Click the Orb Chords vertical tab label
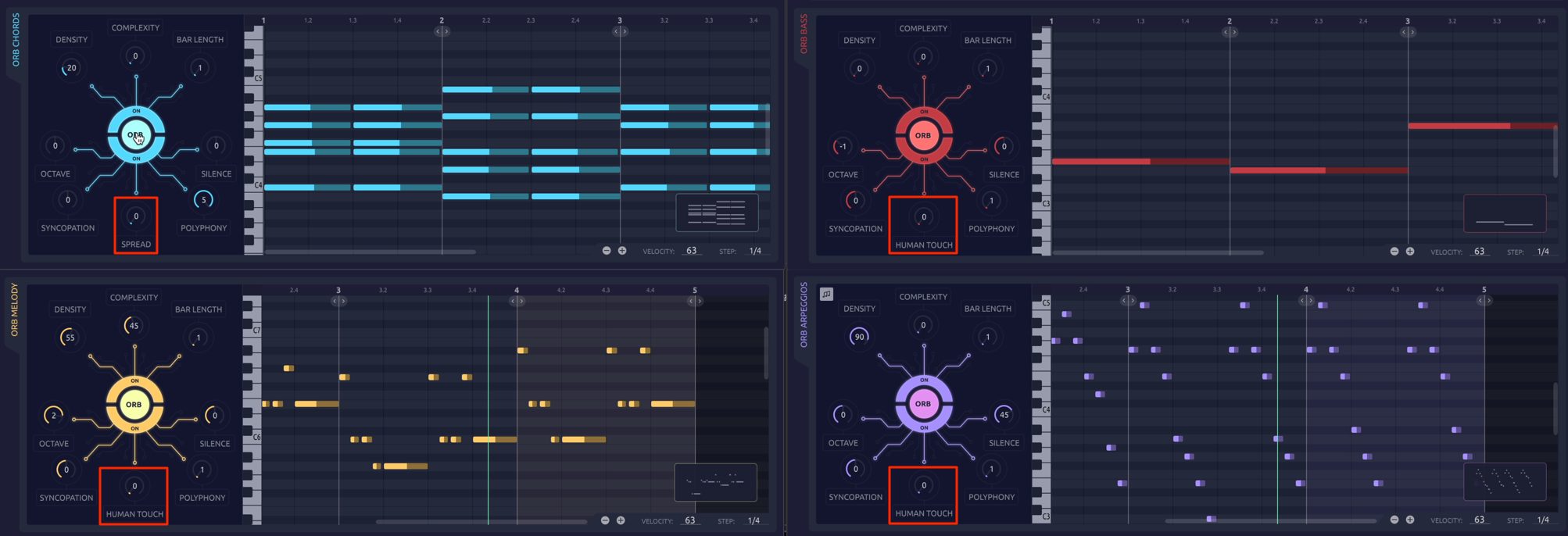 [x=16, y=41]
